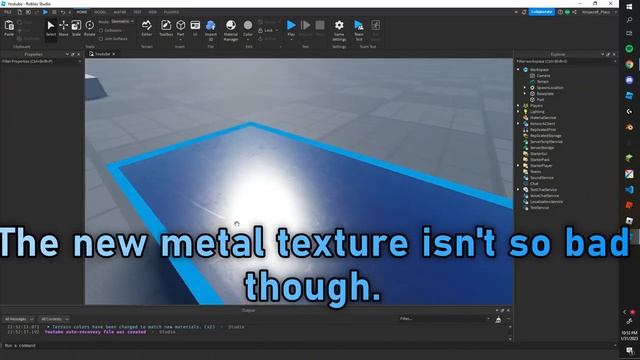The width and height of the screenshot is (640, 360).
Task: Click the Undo arrow in quick access bar
Action: coord(62,12)
